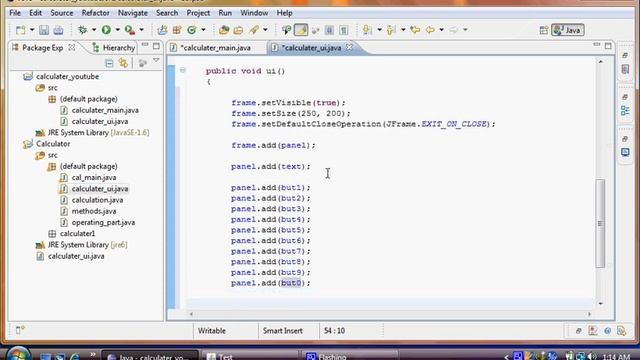
Task: Open the Search dropdown arrow
Action: click(x=265, y=30)
